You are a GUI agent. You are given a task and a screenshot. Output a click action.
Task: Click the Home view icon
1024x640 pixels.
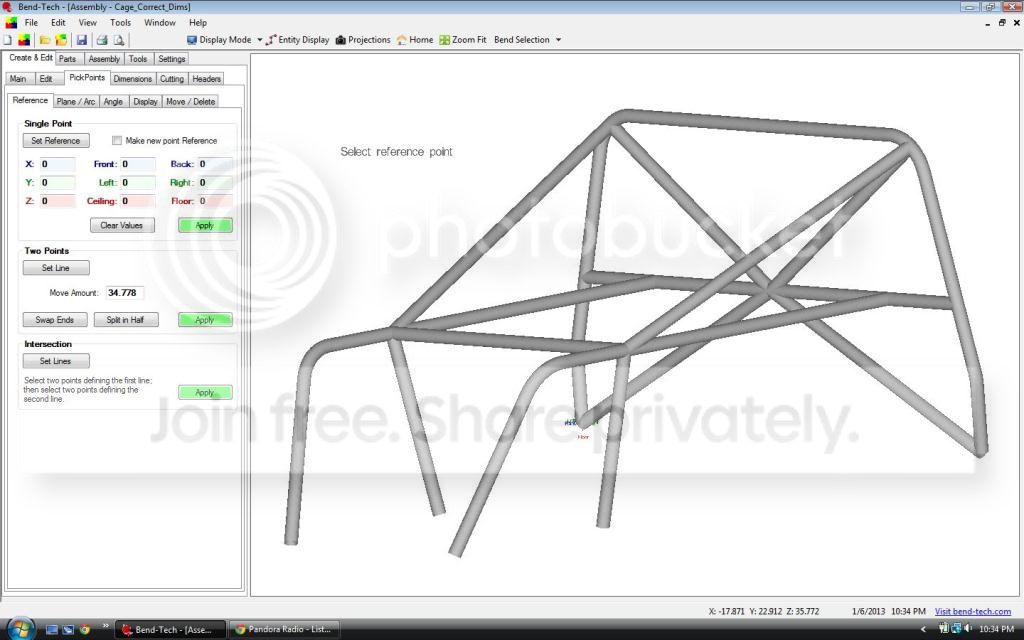click(402, 40)
